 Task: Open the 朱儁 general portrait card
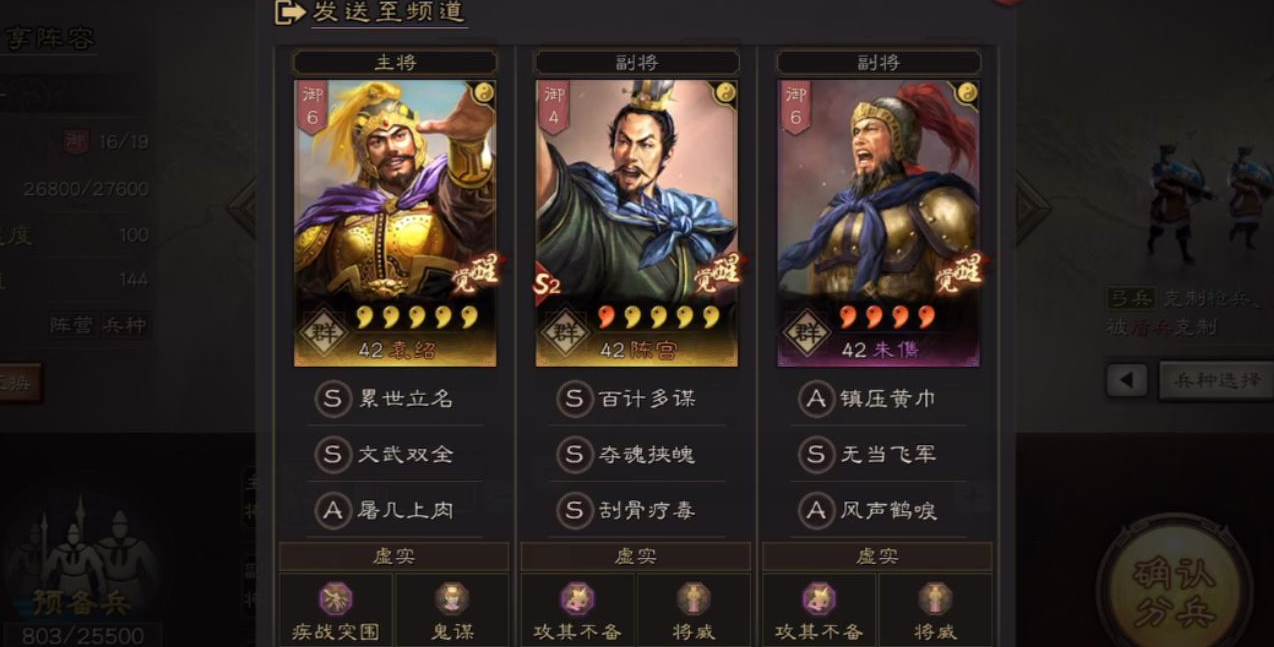point(878,223)
